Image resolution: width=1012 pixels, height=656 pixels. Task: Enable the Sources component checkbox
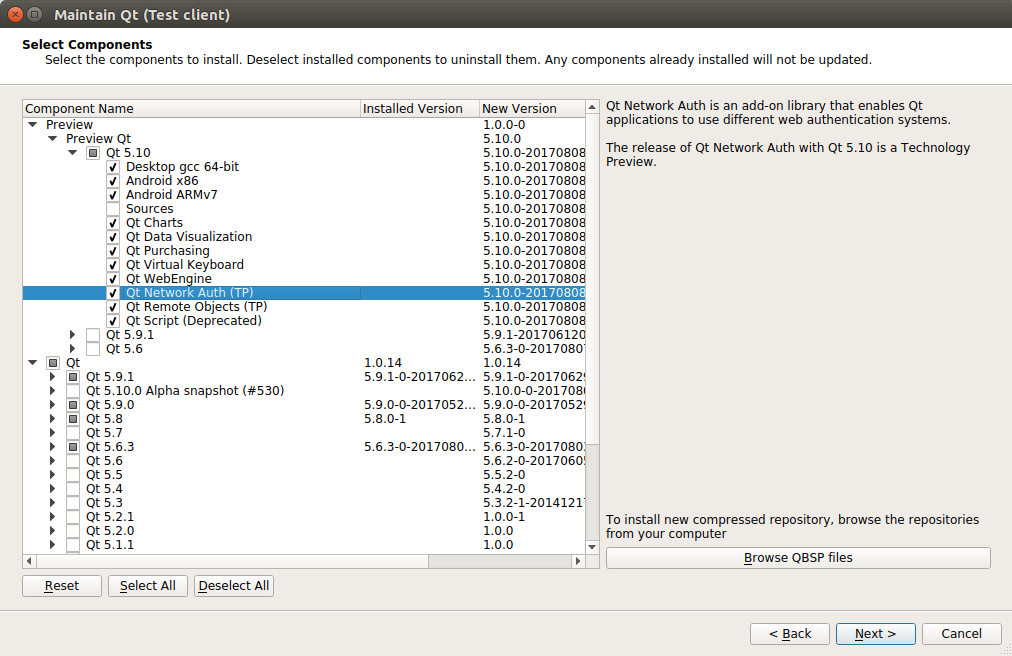pos(113,209)
